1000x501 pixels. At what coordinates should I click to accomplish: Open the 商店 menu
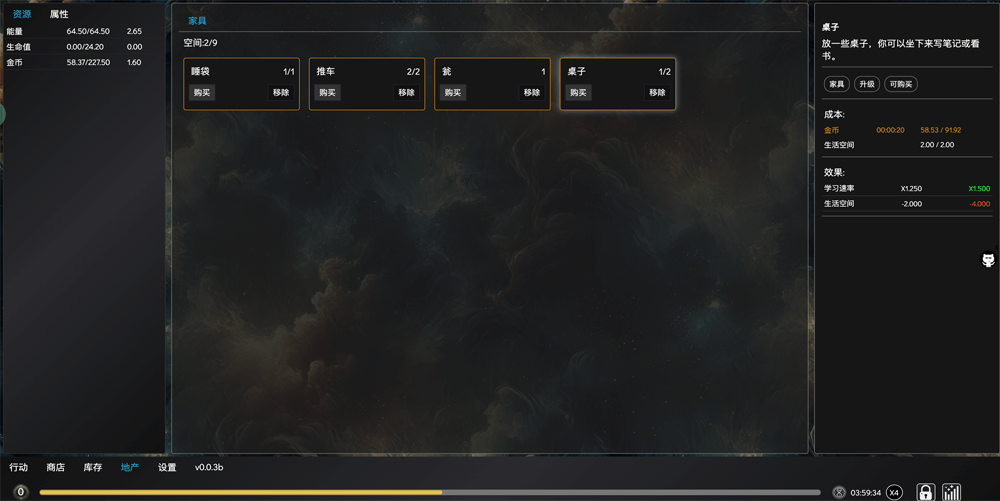click(x=55, y=467)
